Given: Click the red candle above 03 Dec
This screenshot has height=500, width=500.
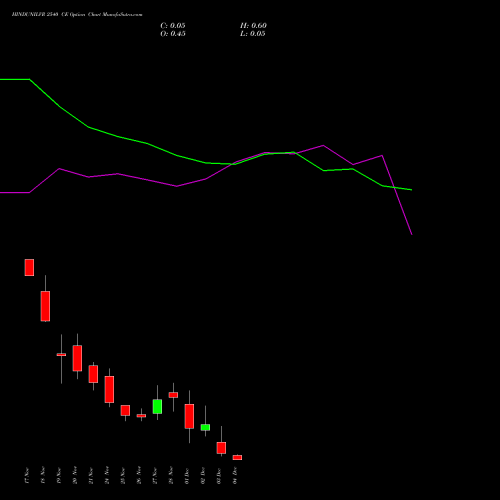Looking at the screenshot, I should point(221,448).
